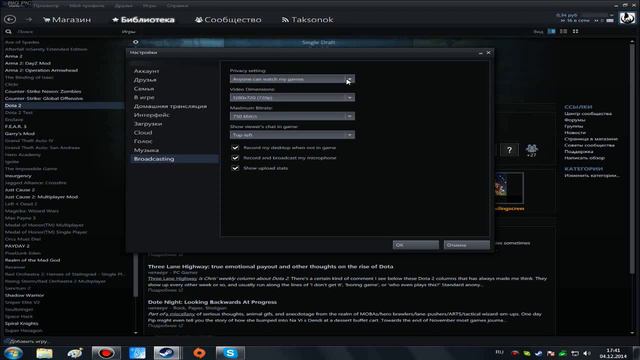Select Семья in settings sidebar
The height and width of the screenshot is (360, 640).
pyautogui.click(x=144, y=89)
